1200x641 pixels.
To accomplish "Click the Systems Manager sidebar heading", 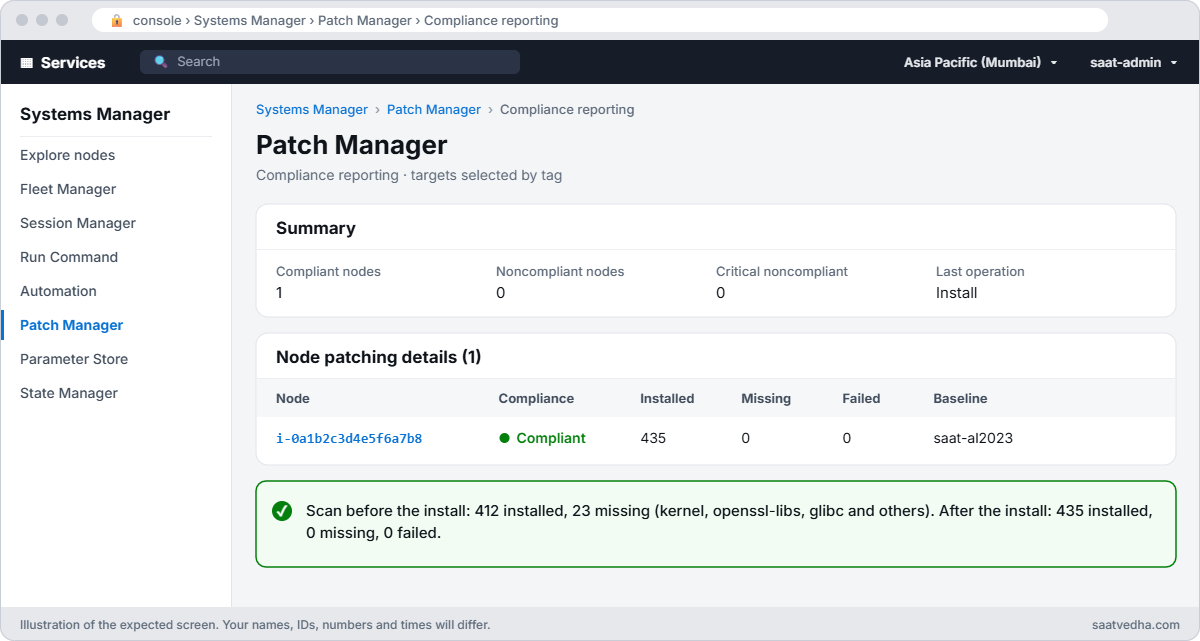I will pos(95,114).
